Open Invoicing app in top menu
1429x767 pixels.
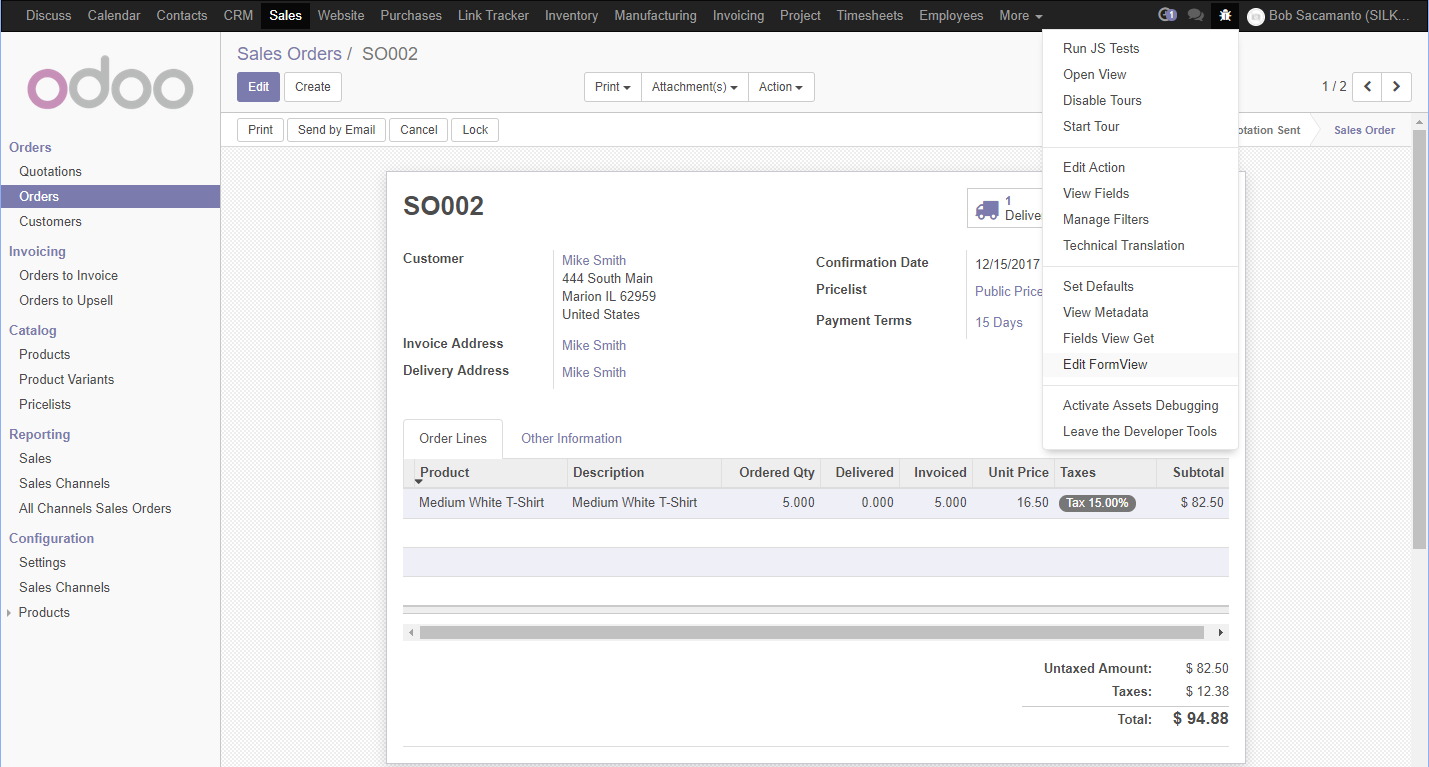tap(738, 15)
